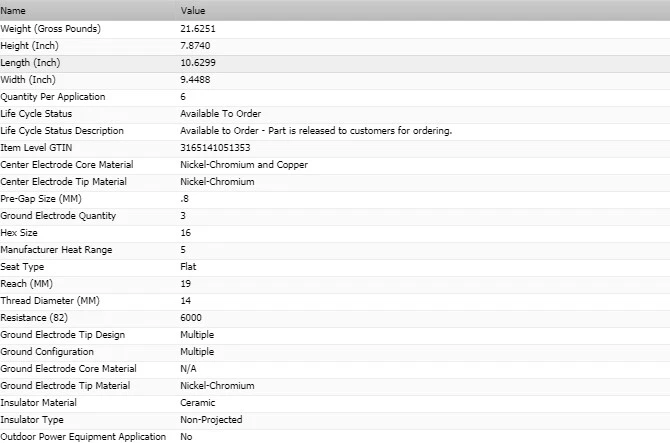Image resolution: width=670 pixels, height=443 pixels.
Task: Click the Resistance value 6000
Action: pos(191,318)
